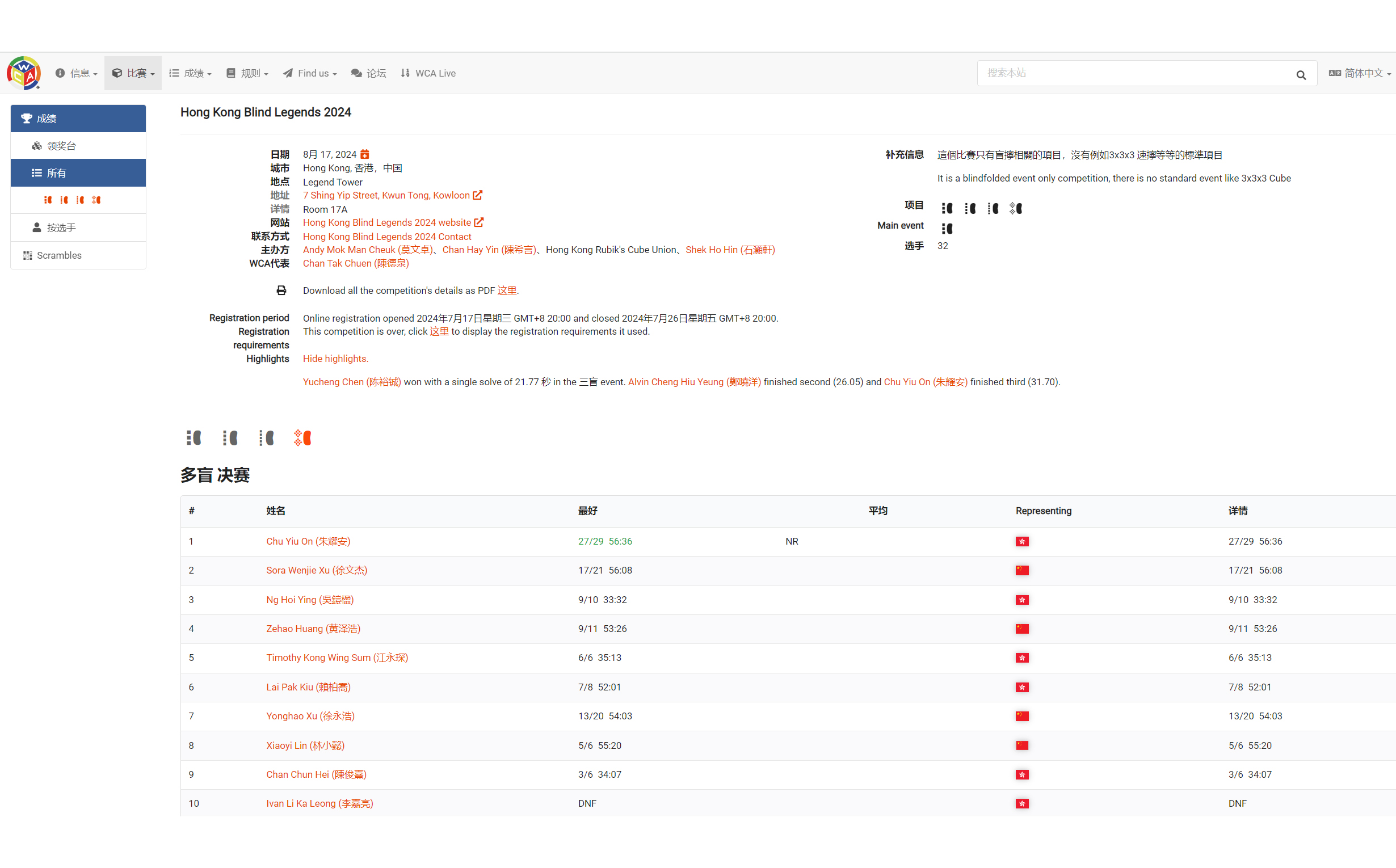Open Chu Yiu On's profile link
Image resolution: width=1396 pixels, height=868 pixels.
pyautogui.click(x=308, y=541)
